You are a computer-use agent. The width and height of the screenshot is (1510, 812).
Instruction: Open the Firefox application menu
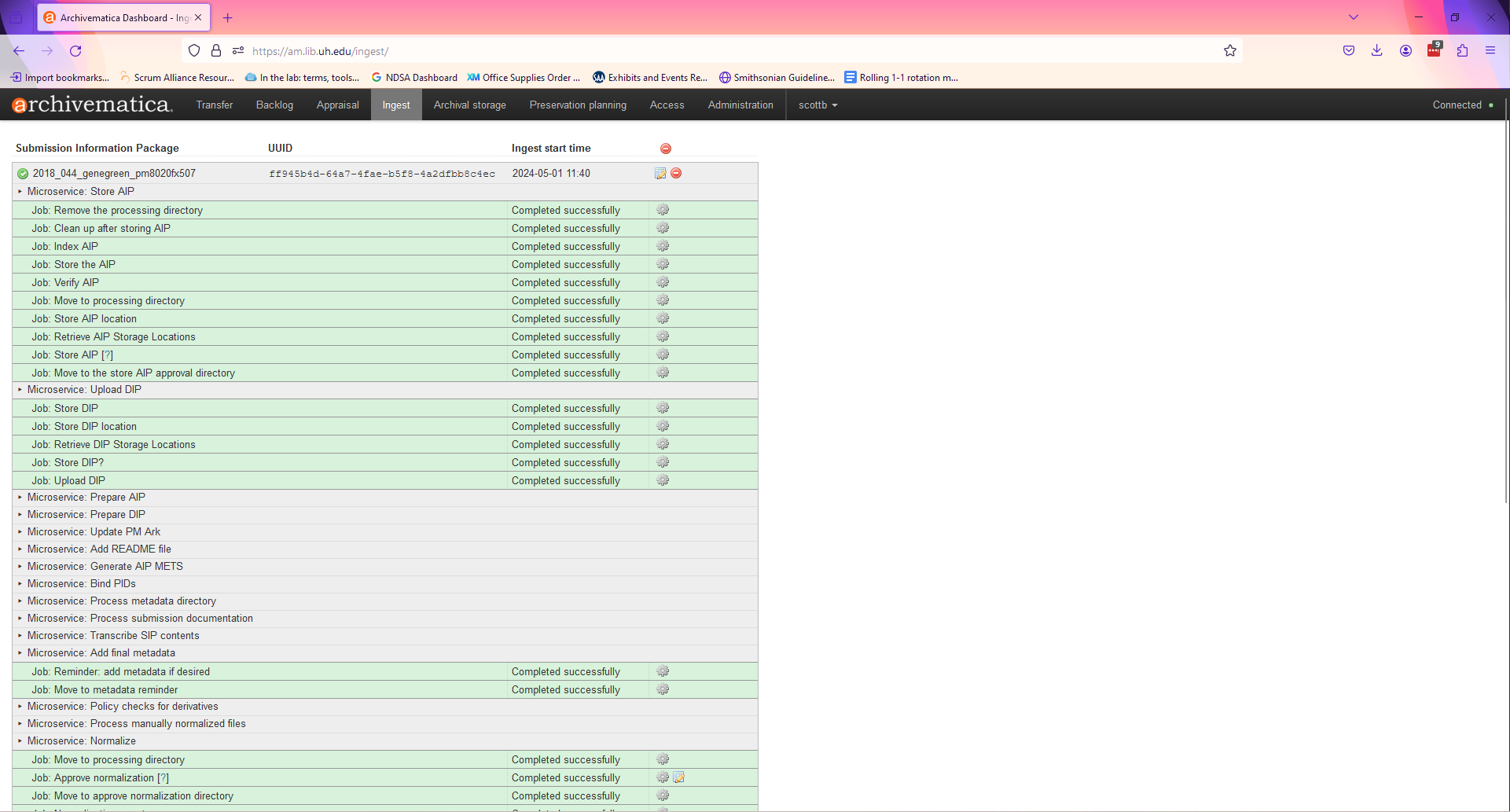click(1490, 51)
